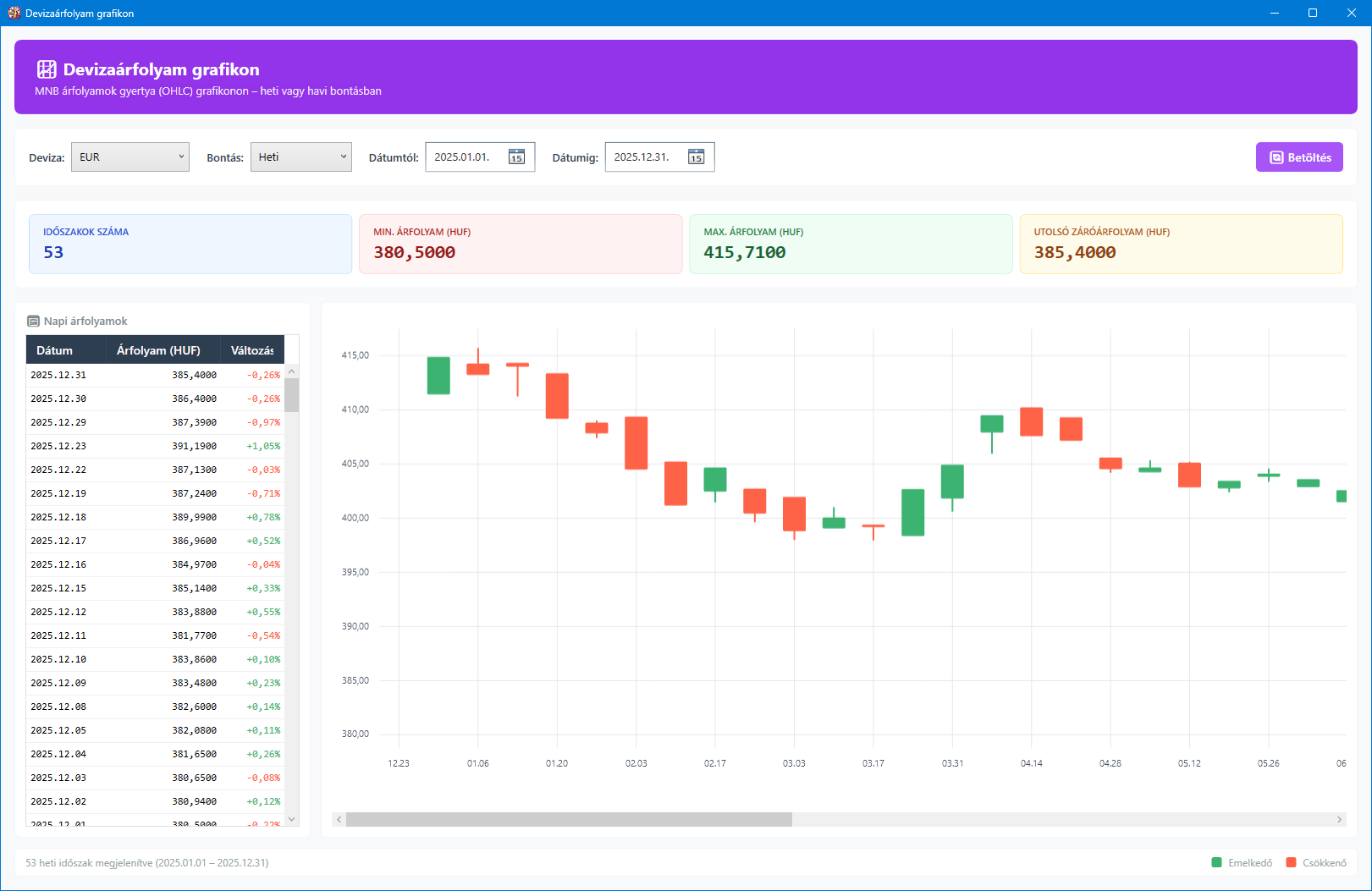Click the Napi árfolyamok table icon
Image resolution: width=1372 pixels, height=891 pixels.
coord(34,322)
